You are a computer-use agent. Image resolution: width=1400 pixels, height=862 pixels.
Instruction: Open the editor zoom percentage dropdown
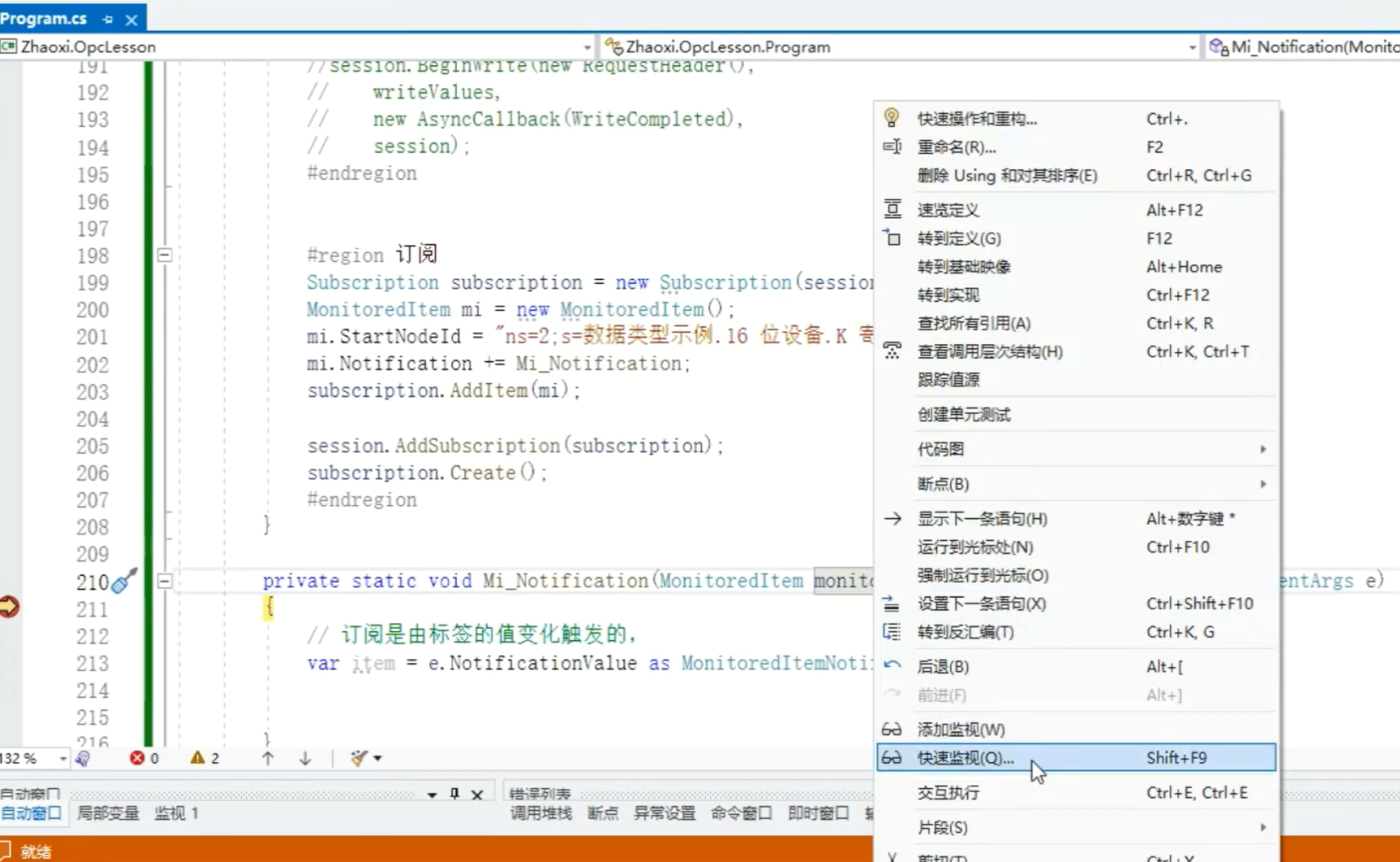(x=63, y=759)
